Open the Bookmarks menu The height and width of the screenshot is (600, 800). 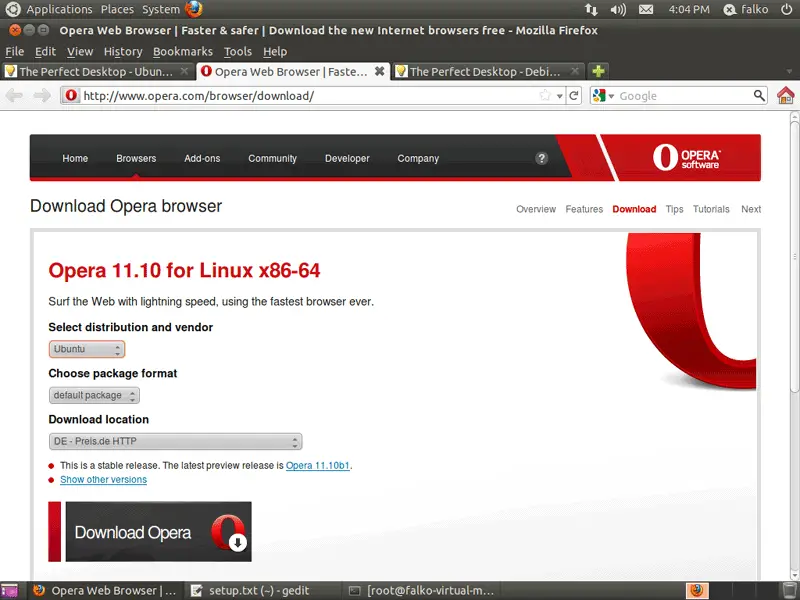coord(183,52)
